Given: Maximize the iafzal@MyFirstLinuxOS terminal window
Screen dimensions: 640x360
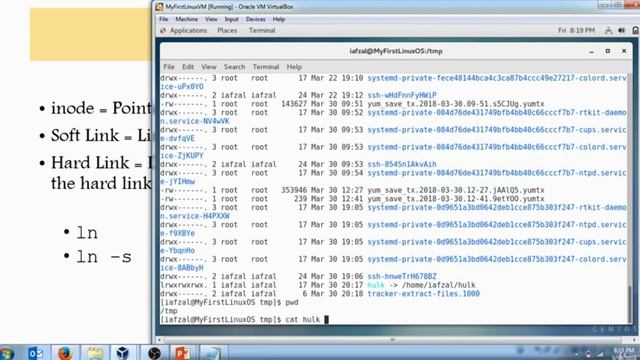Looking at the screenshot, I should tap(608, 51).
